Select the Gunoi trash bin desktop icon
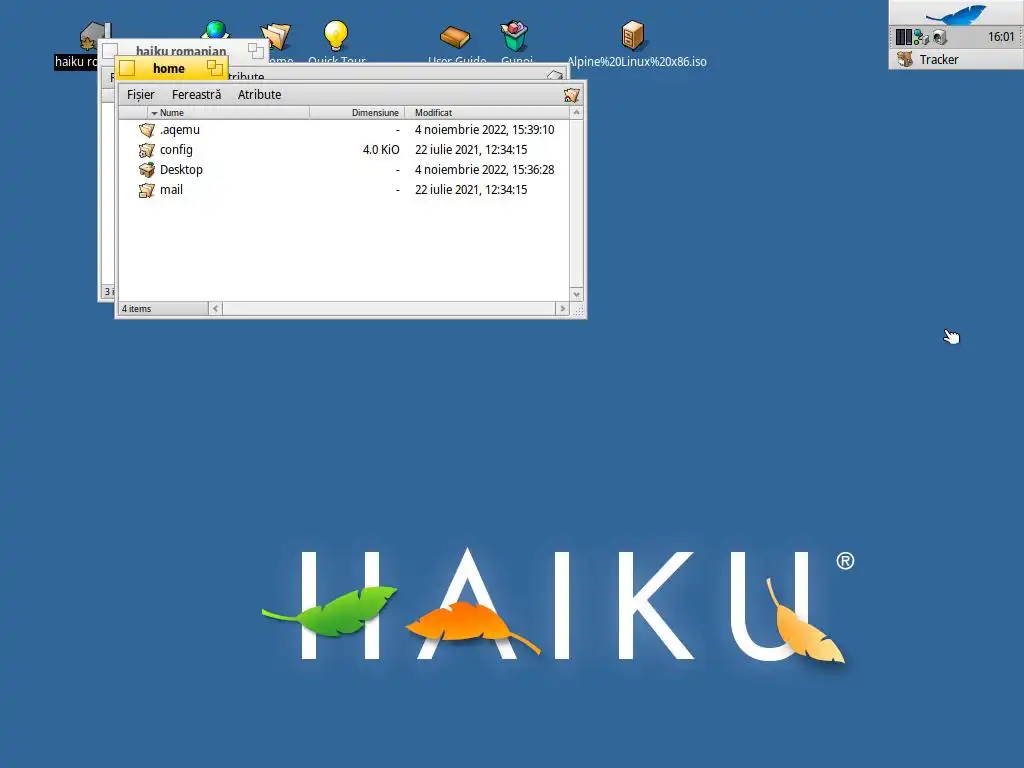Image resolution: width=1024 pixels, height=768 pixels. tap(515, 35)
